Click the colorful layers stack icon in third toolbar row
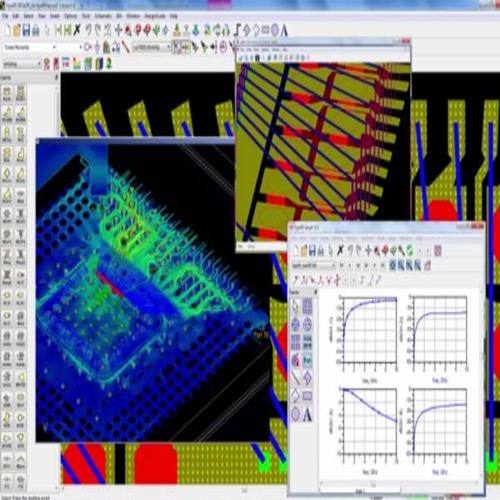The image size is (500, 500). pyautogui.click(x=99, y=63)
